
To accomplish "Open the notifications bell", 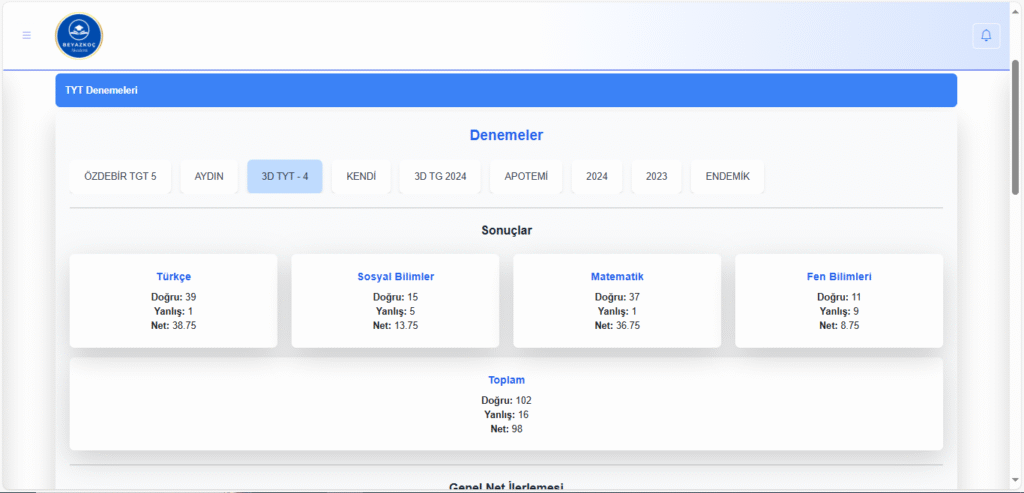I will (986, 35).
